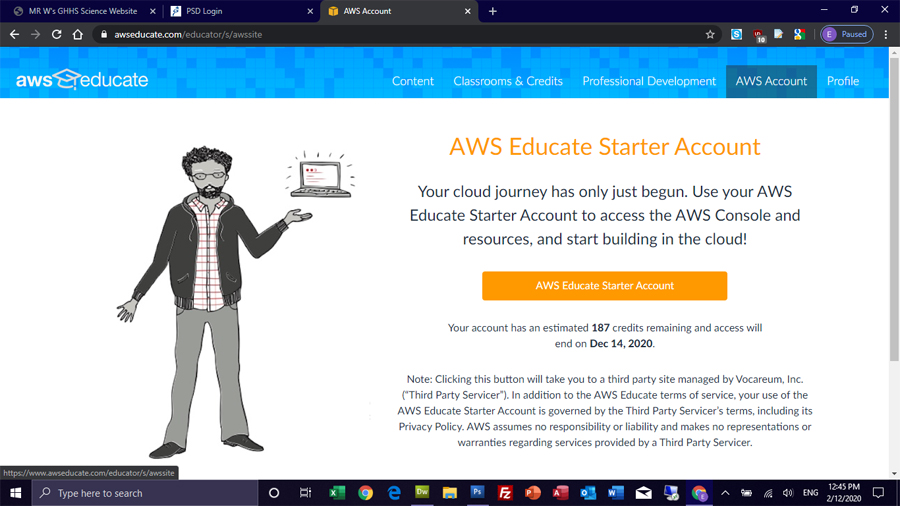Bookmark this page with the star icon
900x506 pixels.
point(710,34)
